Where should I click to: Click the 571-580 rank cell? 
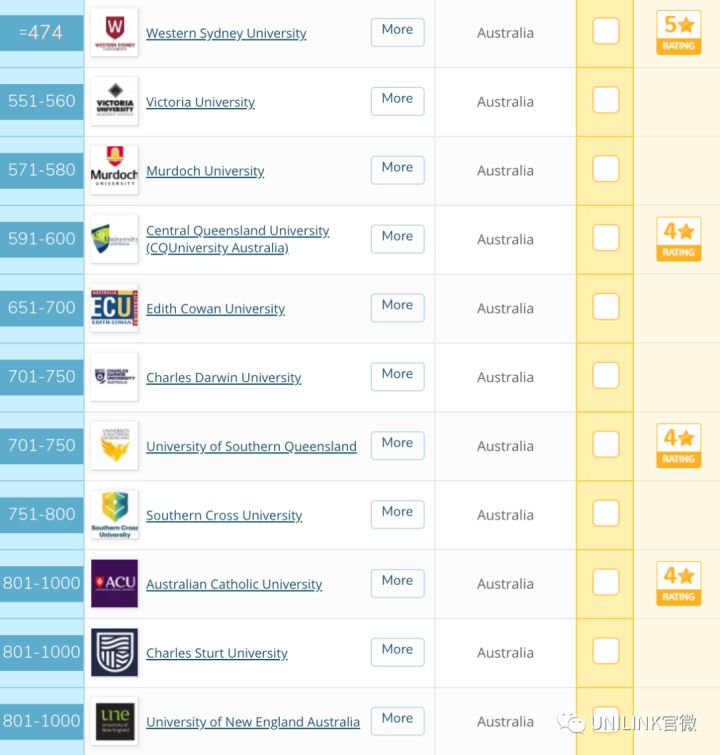(x=41, y=170)
